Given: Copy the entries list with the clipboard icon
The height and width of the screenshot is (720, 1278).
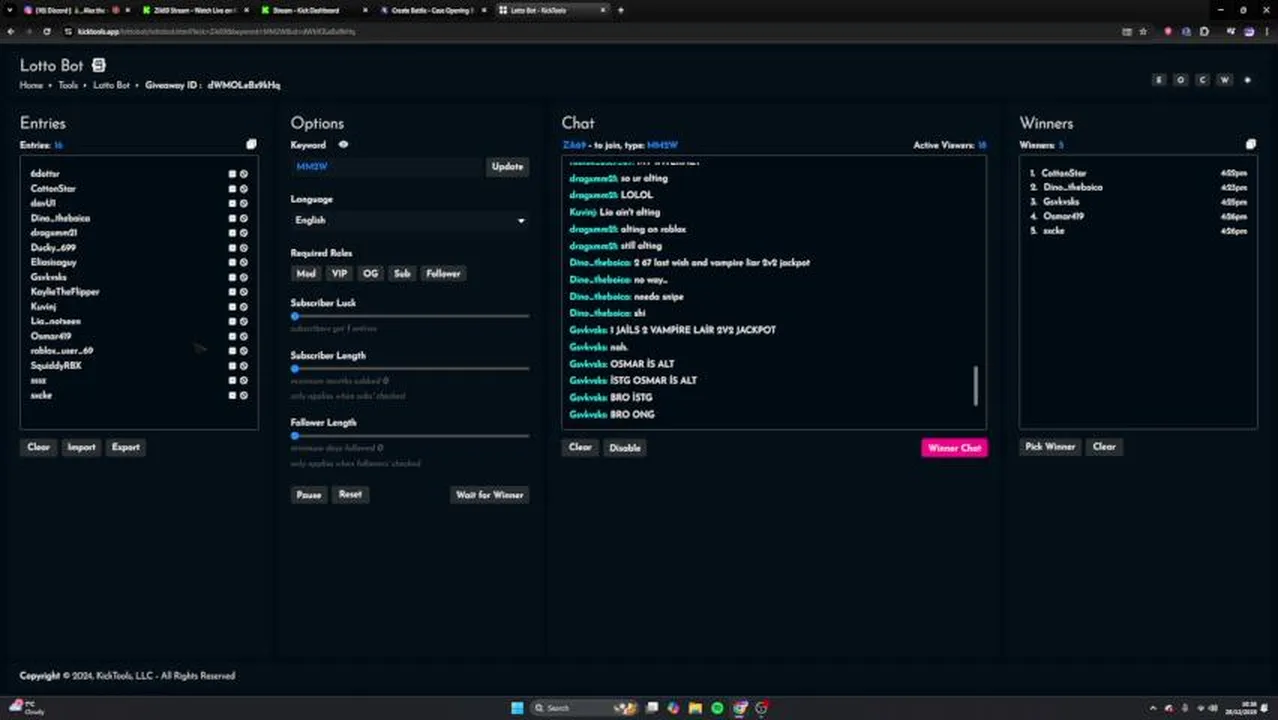Looking at the screenshot, I should (x=251, y=144).
